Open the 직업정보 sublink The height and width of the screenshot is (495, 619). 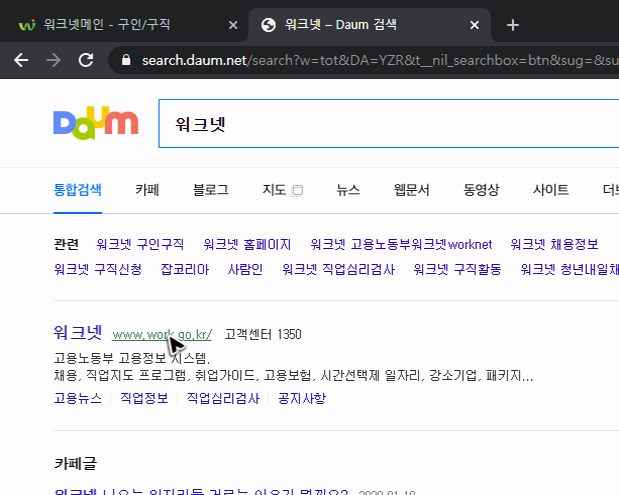pos(144,398)
